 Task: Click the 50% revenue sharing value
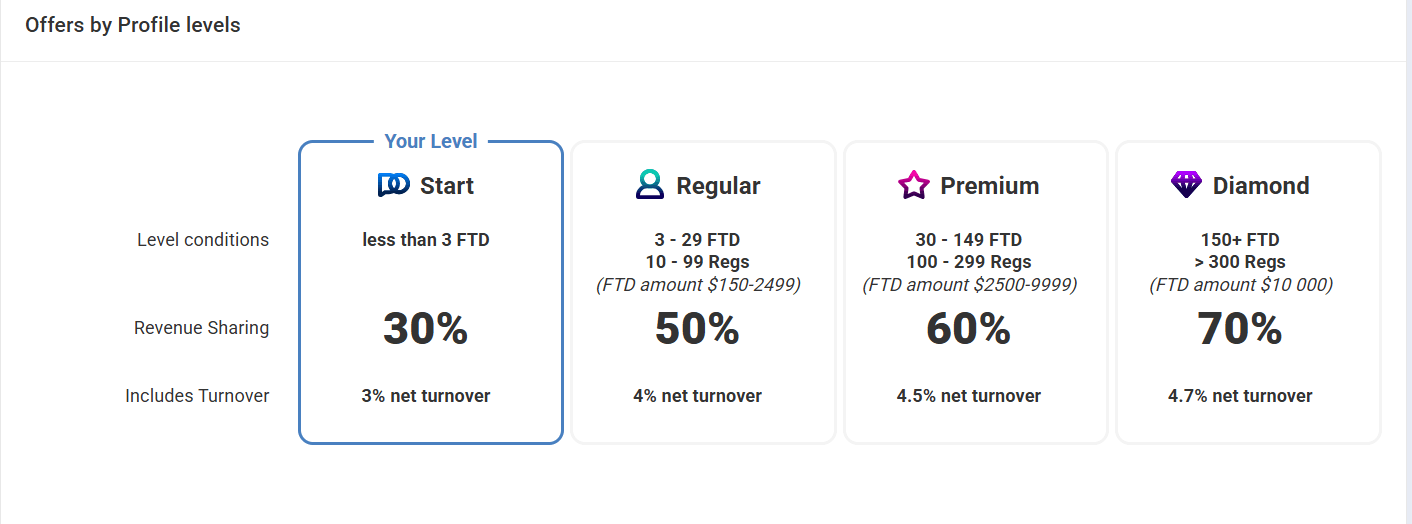tap(697, 329)
